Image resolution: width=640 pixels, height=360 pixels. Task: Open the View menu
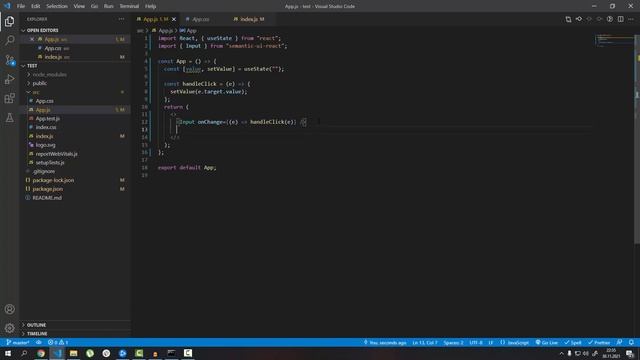pyautogui.click(x=79, y=6)
